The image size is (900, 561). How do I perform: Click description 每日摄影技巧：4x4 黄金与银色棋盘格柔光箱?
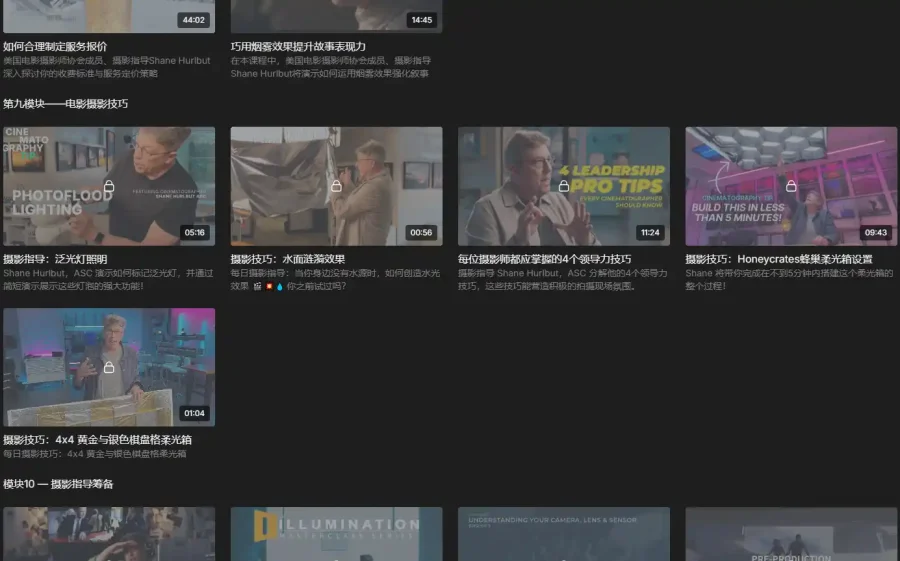pyautogui.click(x=95, y=454)
